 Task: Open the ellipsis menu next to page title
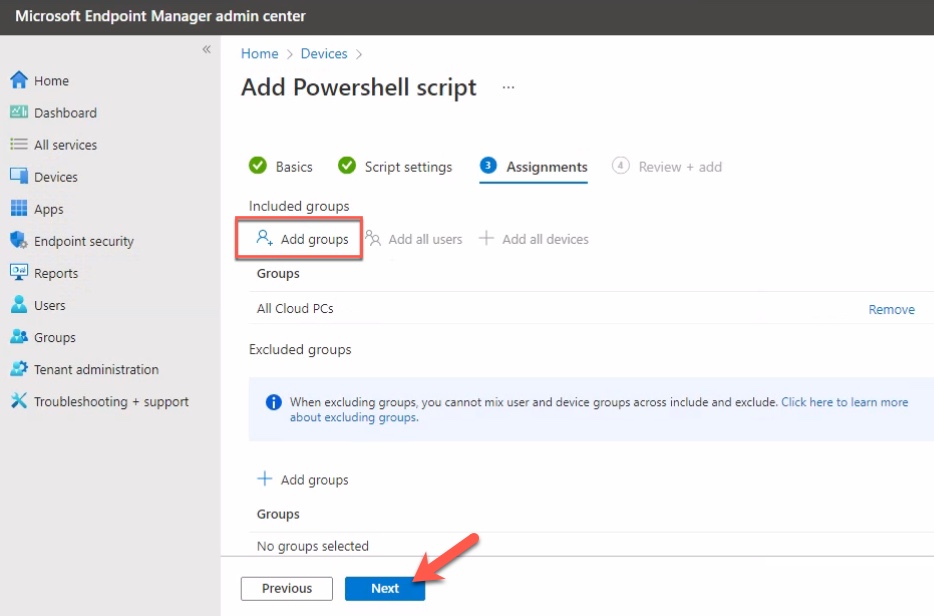[508, 88]
